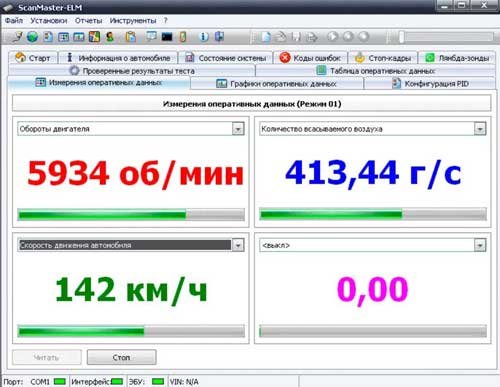500x387 pixels.
Task: Click the colorful grid toolbar icon
Action: (94, 37)
